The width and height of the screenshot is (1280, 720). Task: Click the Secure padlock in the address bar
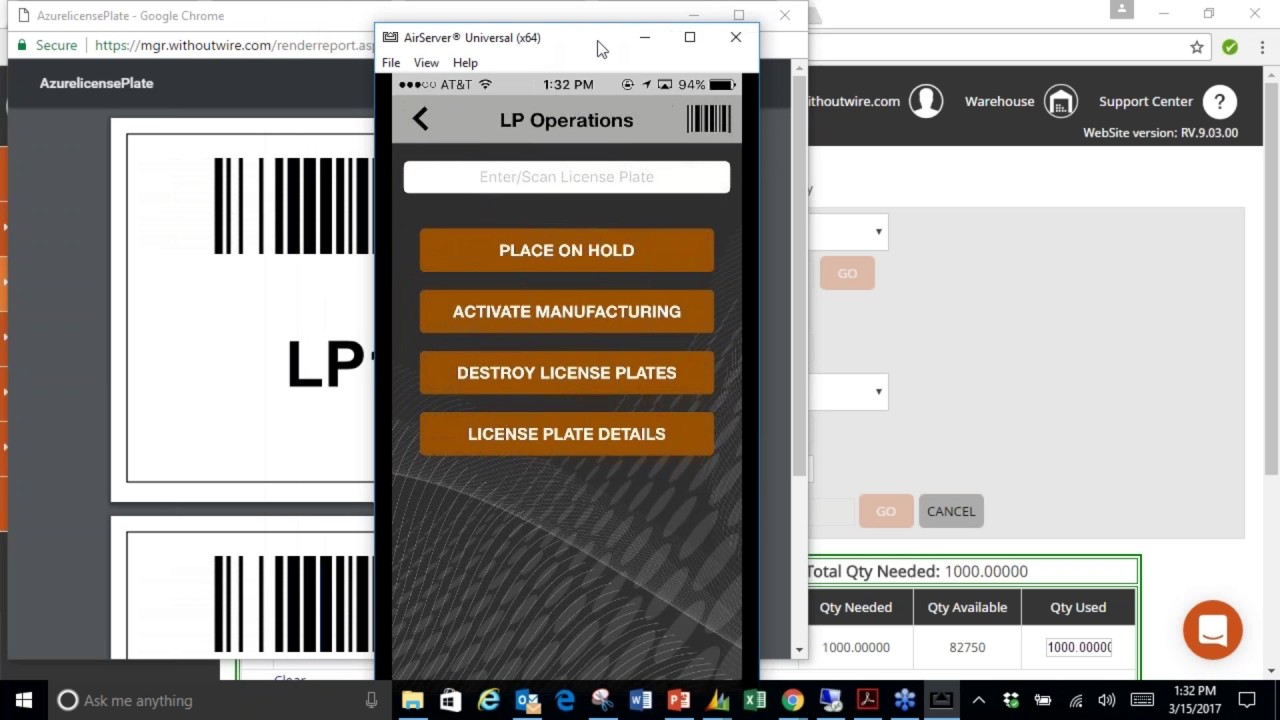tap(23, 45)
